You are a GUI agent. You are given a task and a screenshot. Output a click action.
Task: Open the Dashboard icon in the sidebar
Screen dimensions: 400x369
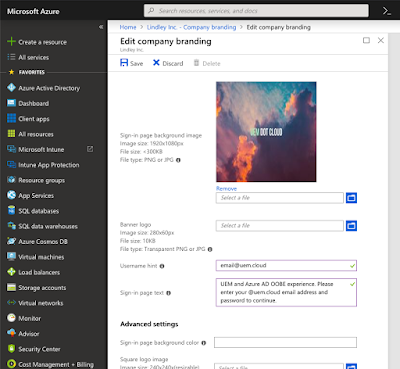(11, 103)
